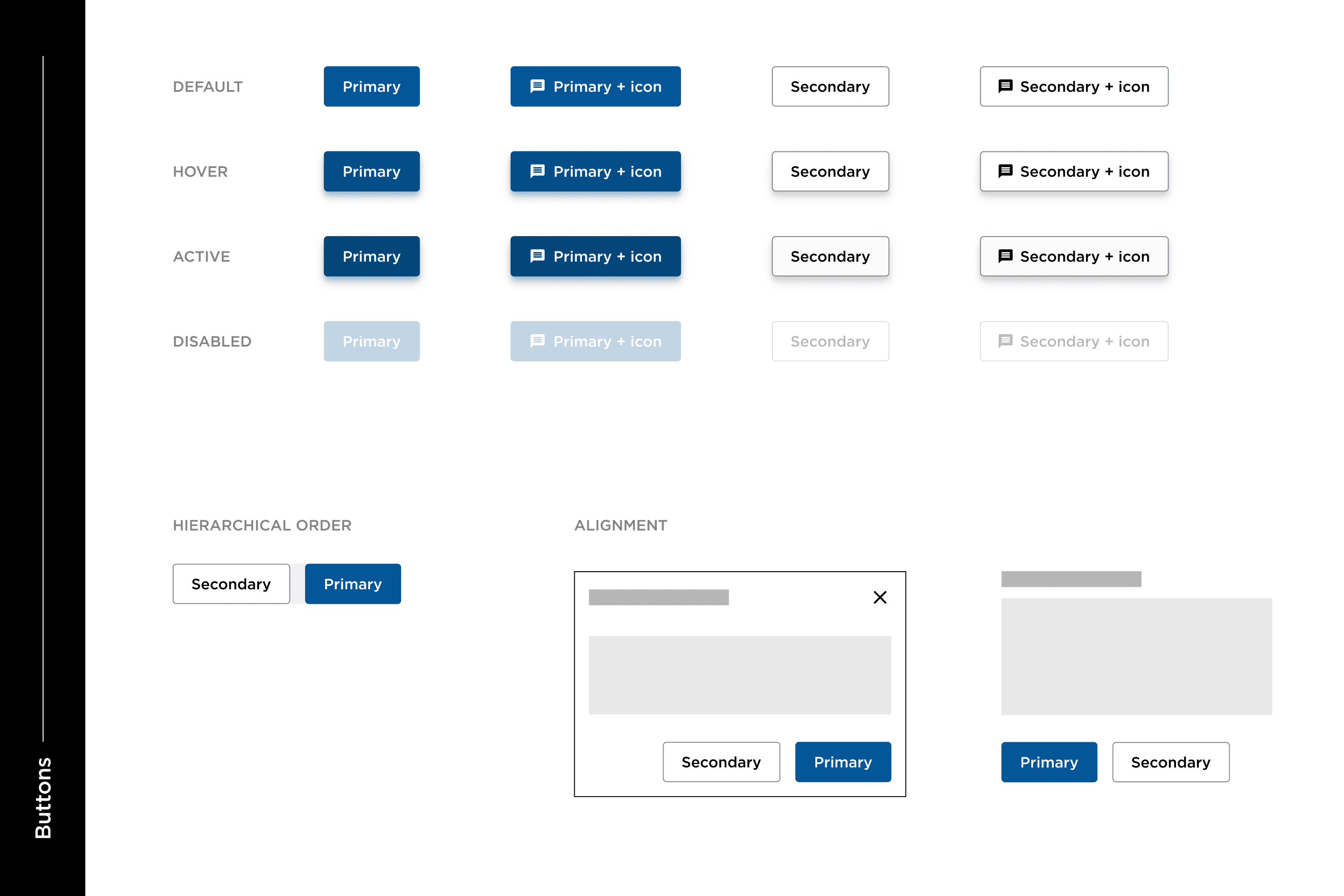Image resolution: width=1344 pixels, height=896 pixels.
Task: Click the Secondary button inside the modal dialog
Action: (x=720, y=762)
